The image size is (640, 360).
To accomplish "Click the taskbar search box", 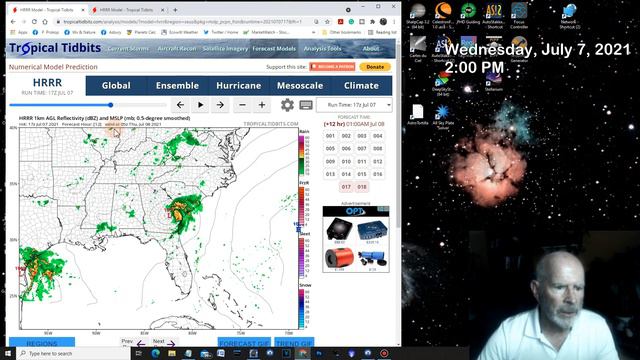I will (x=73, y=353).
